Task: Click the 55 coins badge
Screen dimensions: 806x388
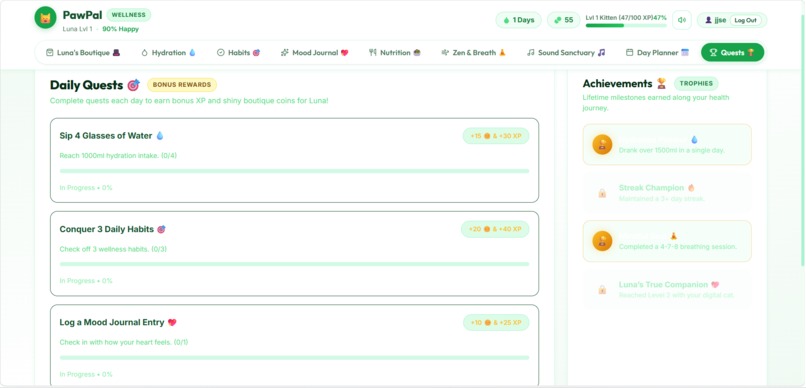Action: (x=563, y=20)
